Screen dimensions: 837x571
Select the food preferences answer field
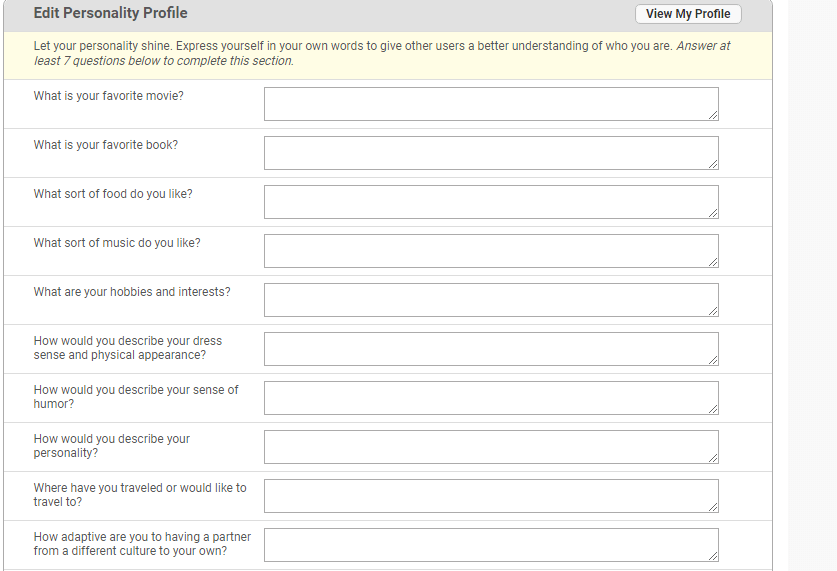(x=490, y=202)
